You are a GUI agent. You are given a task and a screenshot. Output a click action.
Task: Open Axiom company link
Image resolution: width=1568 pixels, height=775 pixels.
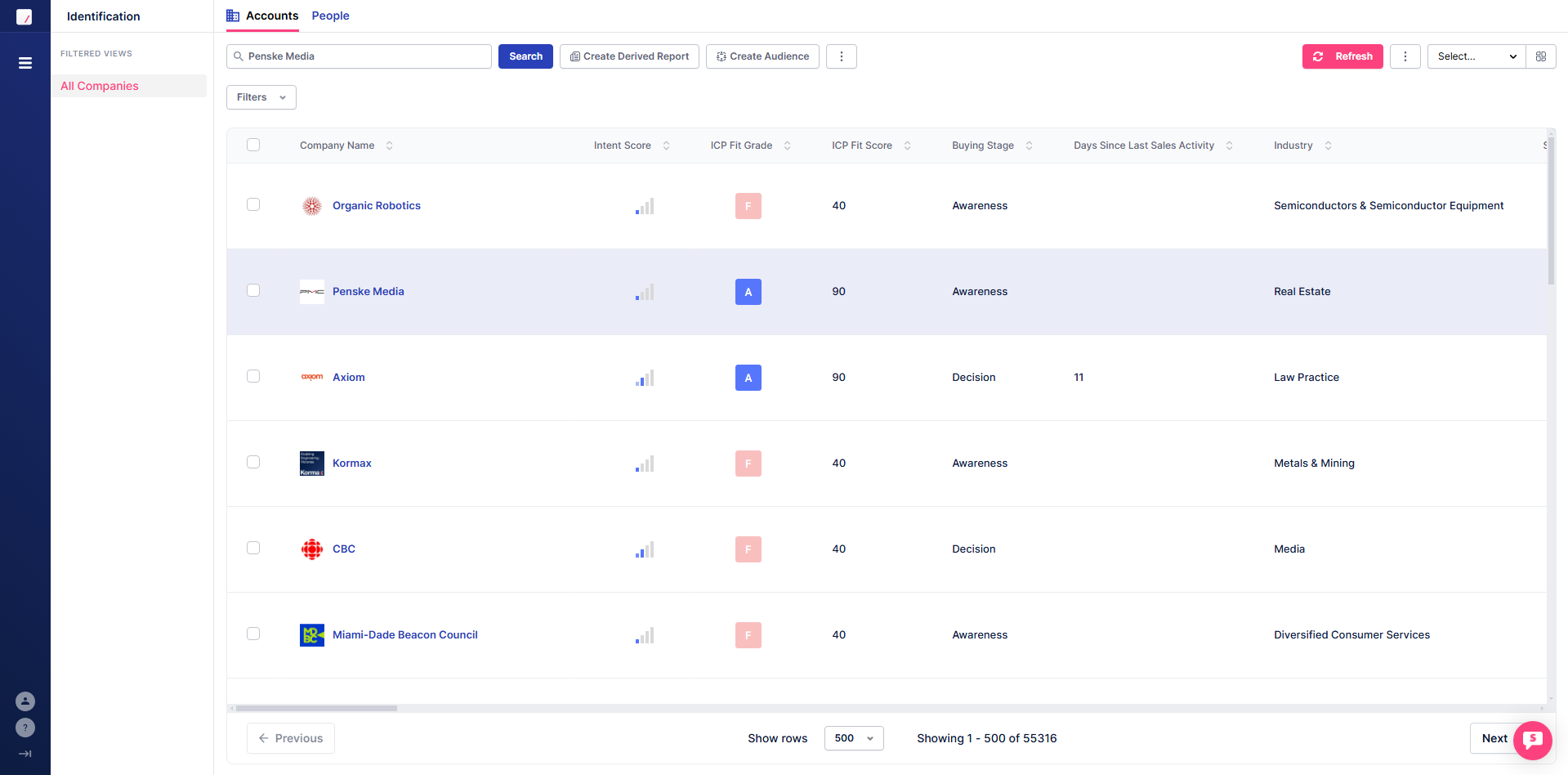pyautogui.click(x=349, y=378)
